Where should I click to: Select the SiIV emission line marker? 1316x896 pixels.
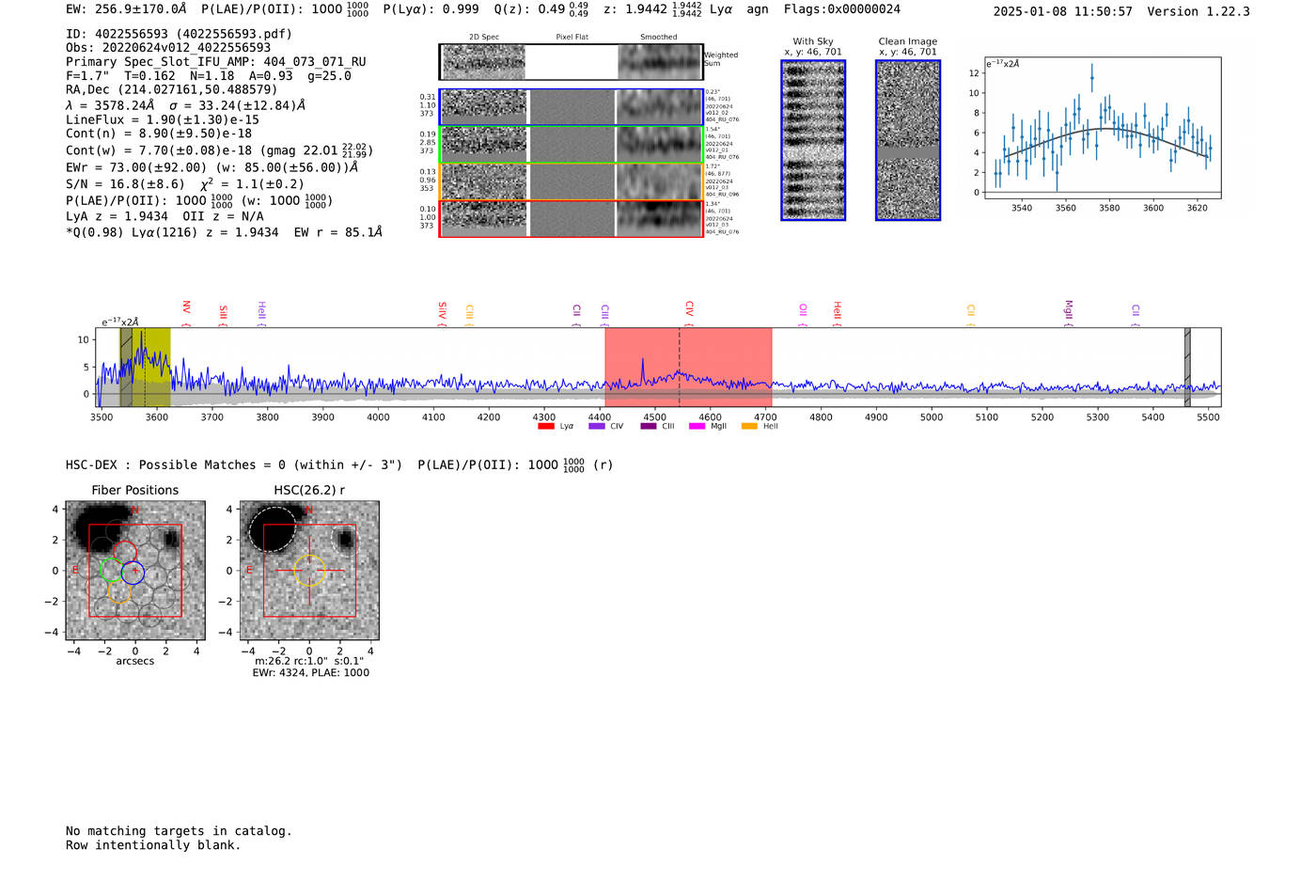(442, 313)
